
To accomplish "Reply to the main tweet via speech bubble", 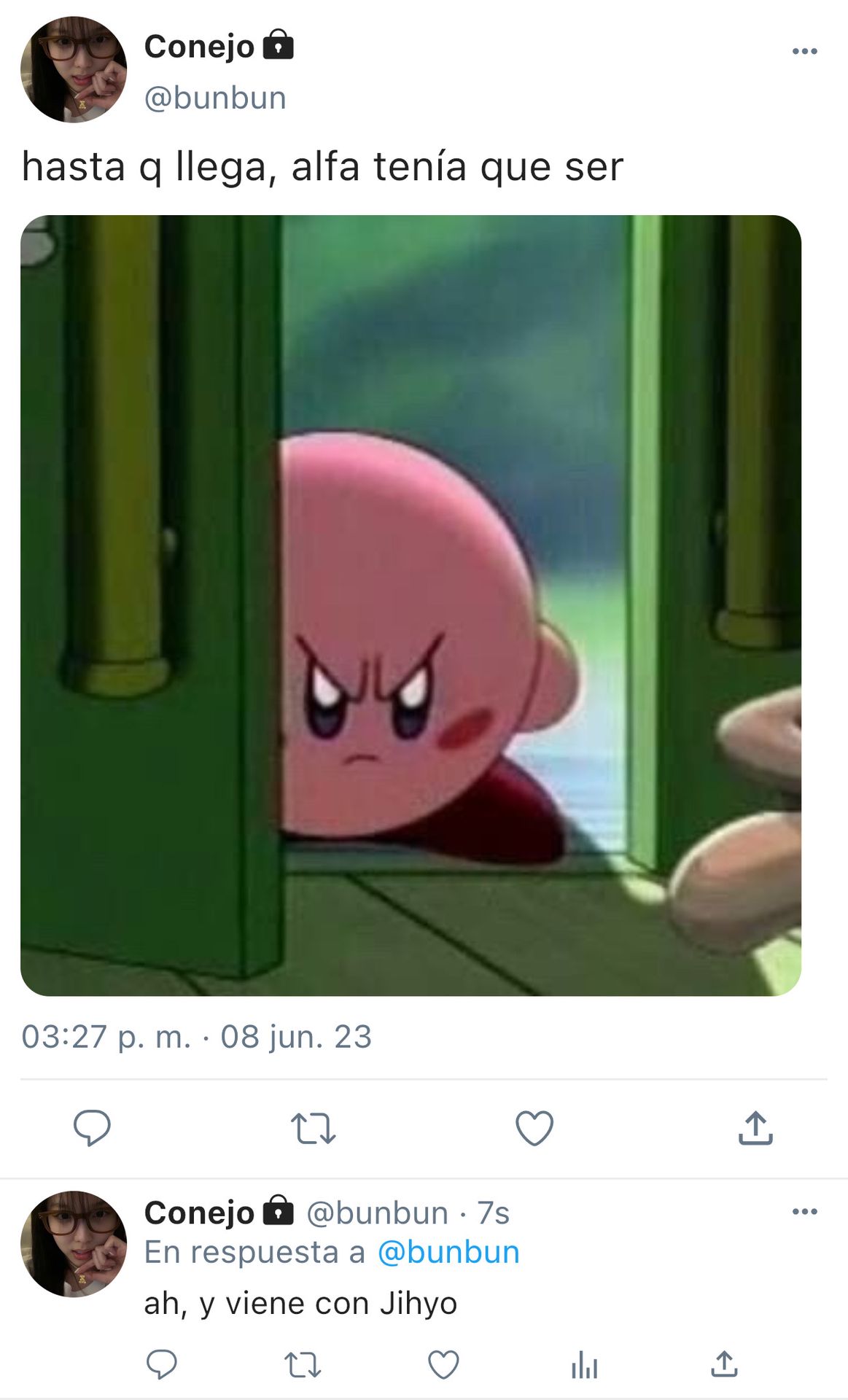I will [x=92, y=1128].
